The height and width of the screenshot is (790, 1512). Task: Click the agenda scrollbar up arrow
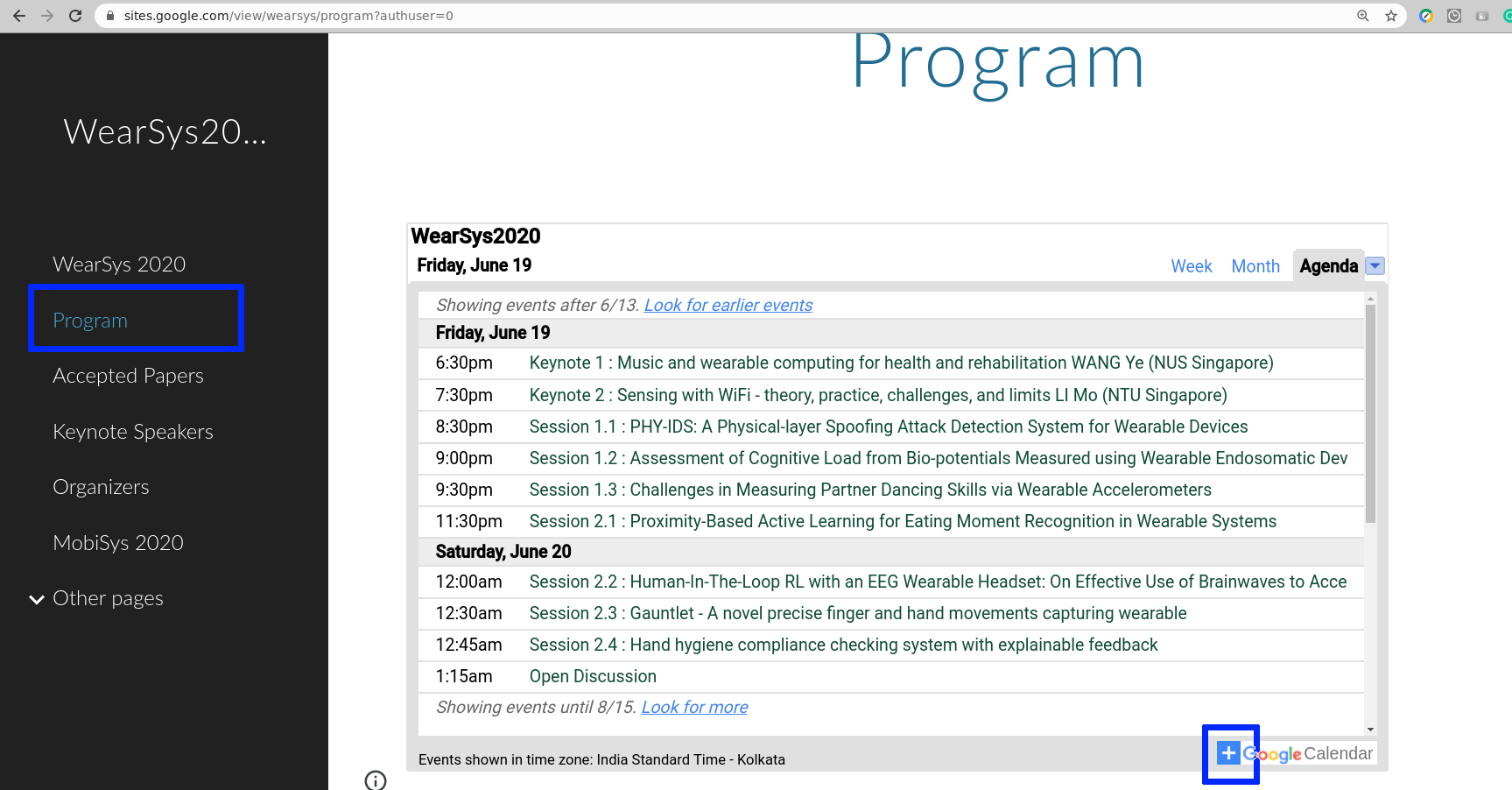[x=1370, y=299]
